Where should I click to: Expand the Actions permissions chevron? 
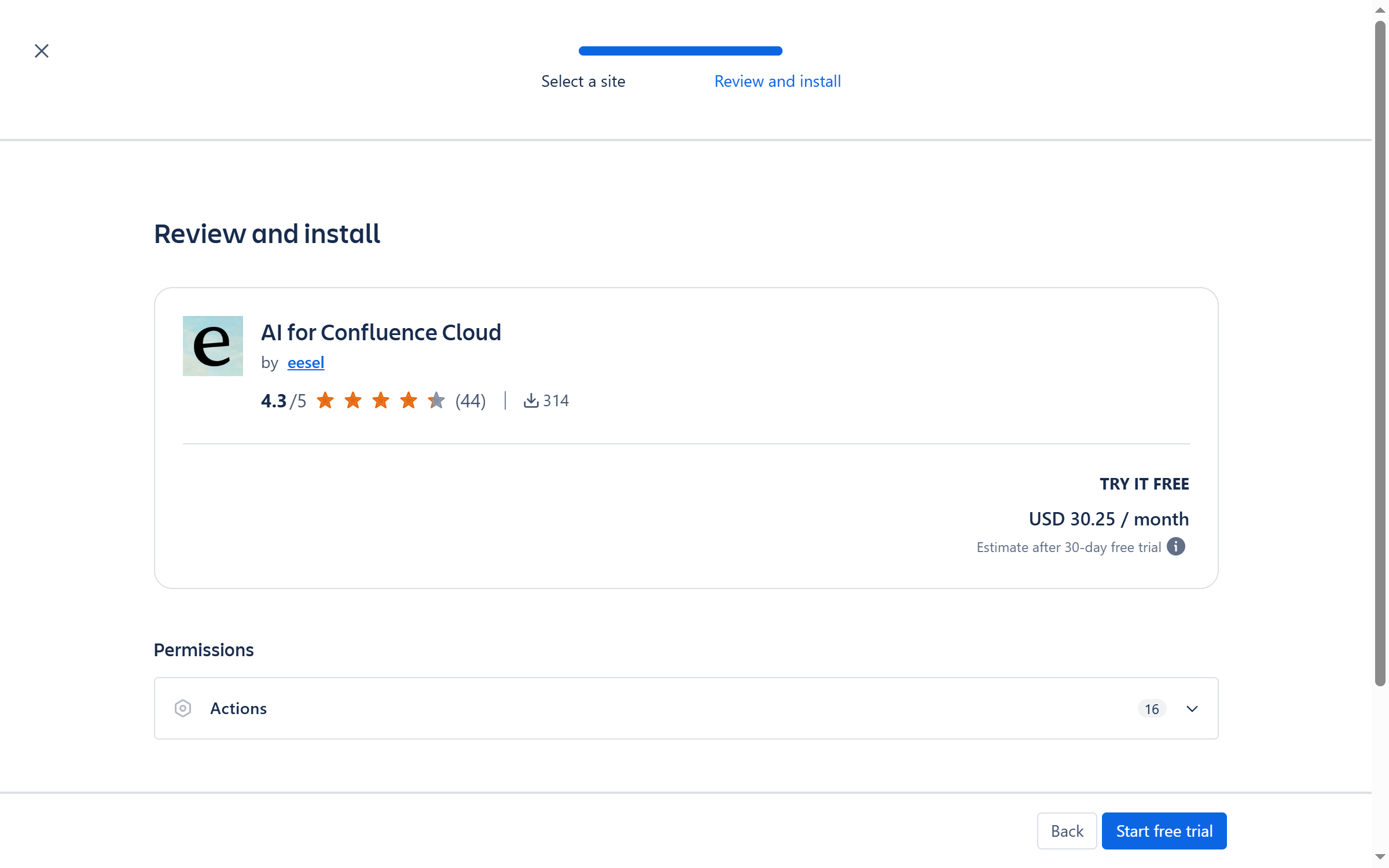1192,708
